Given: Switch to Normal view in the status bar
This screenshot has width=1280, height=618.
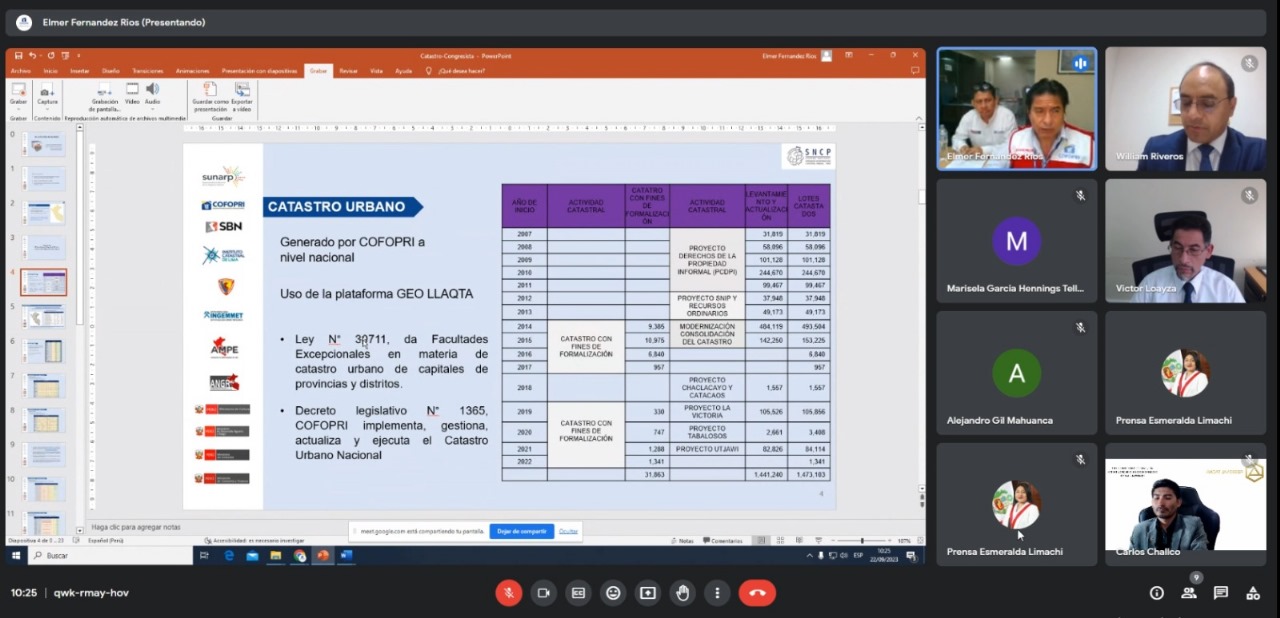Looking at the screenshot, I should 761,541.
